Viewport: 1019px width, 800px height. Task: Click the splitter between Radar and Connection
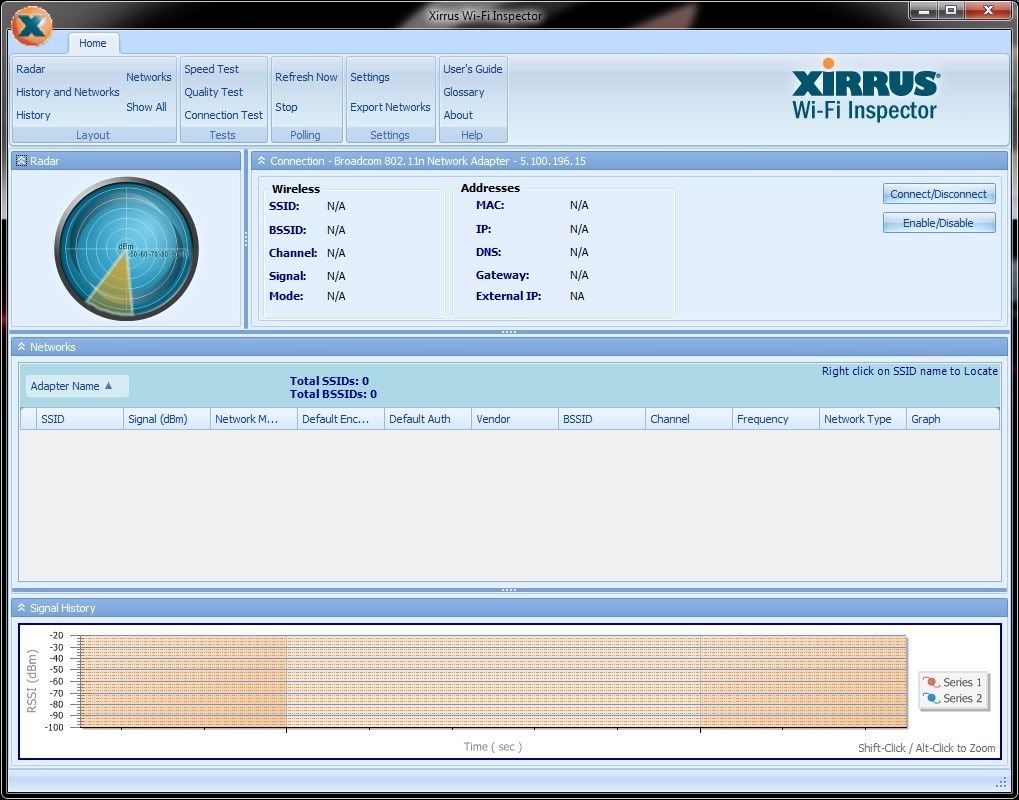246,240
